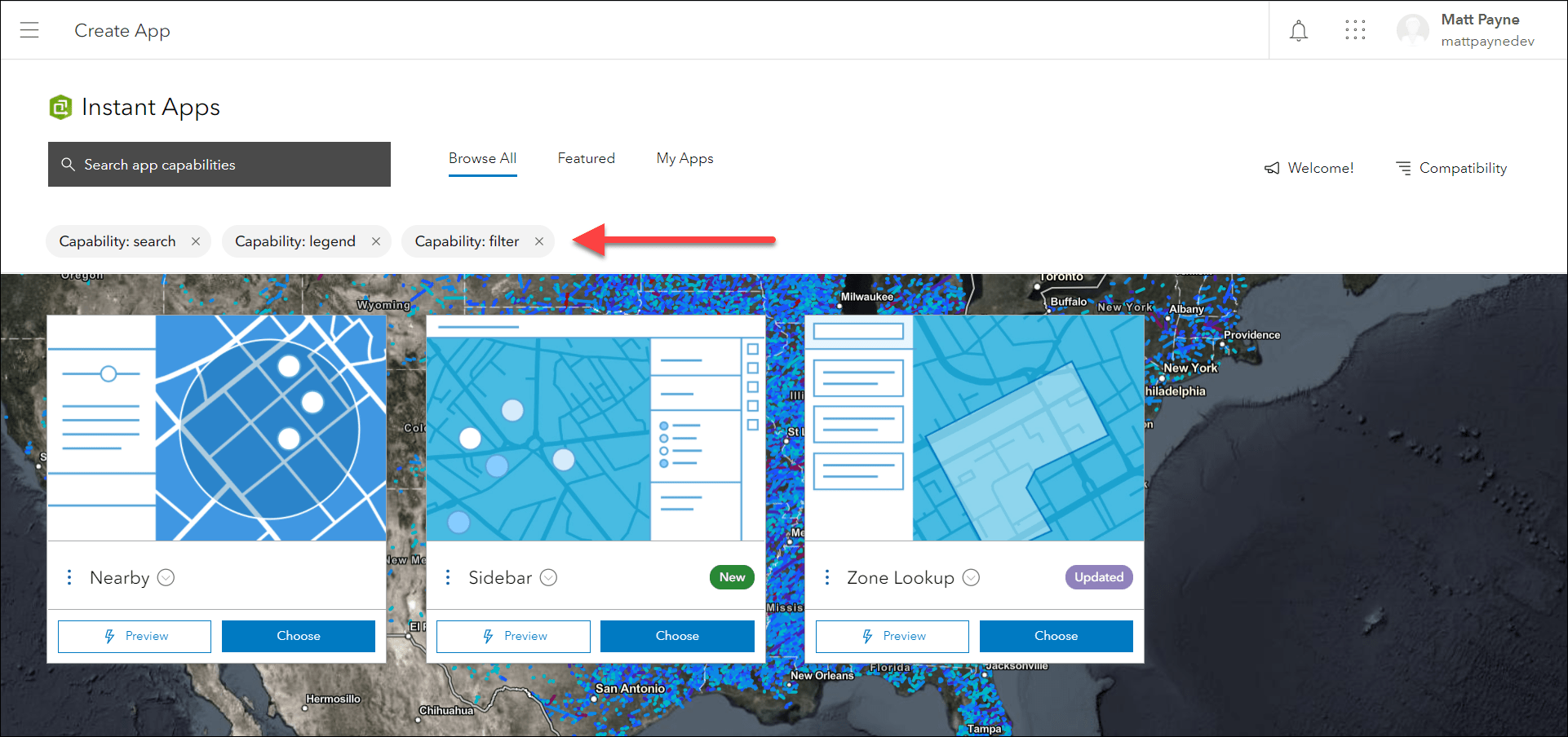Remove the Capability: filter chip
Screen dimensions: 1568x737
[x=539, y=241]
